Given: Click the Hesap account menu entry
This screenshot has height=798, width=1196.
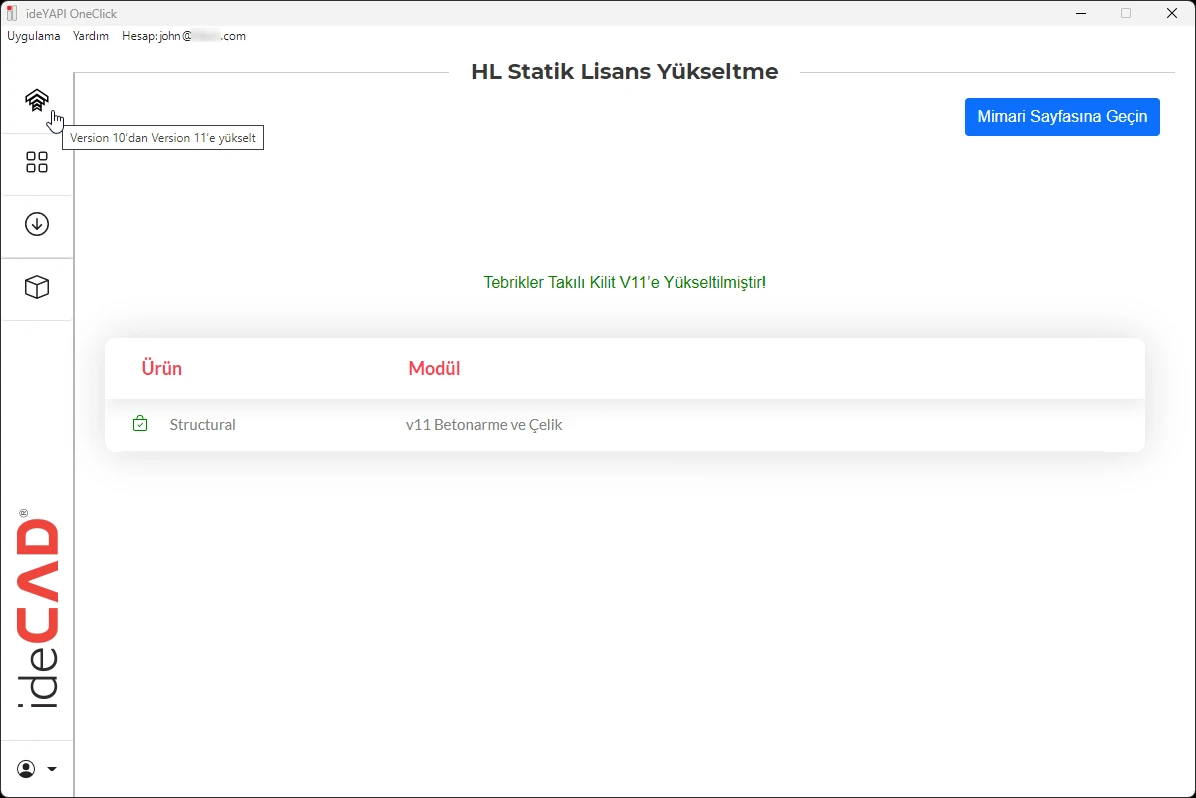Looking at the screenshot, I should tap(184, 36).
